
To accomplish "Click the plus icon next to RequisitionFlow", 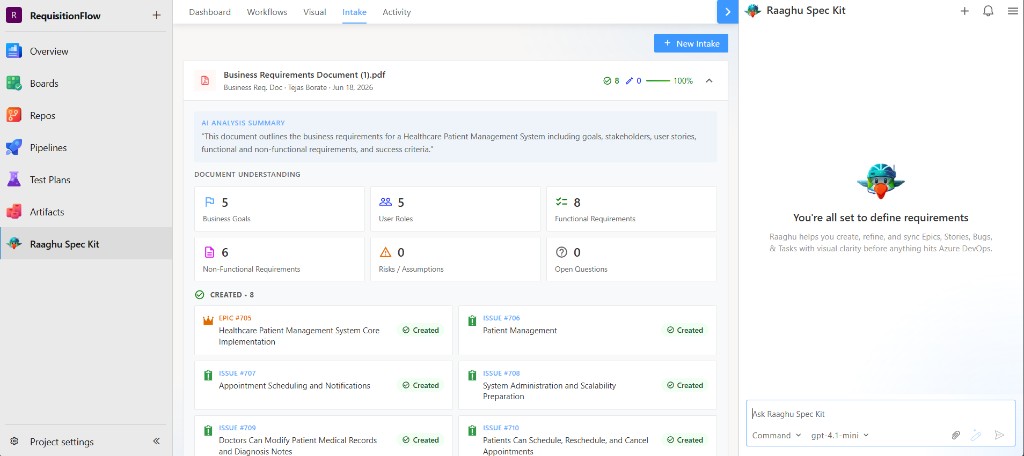I will coord(156,15).
